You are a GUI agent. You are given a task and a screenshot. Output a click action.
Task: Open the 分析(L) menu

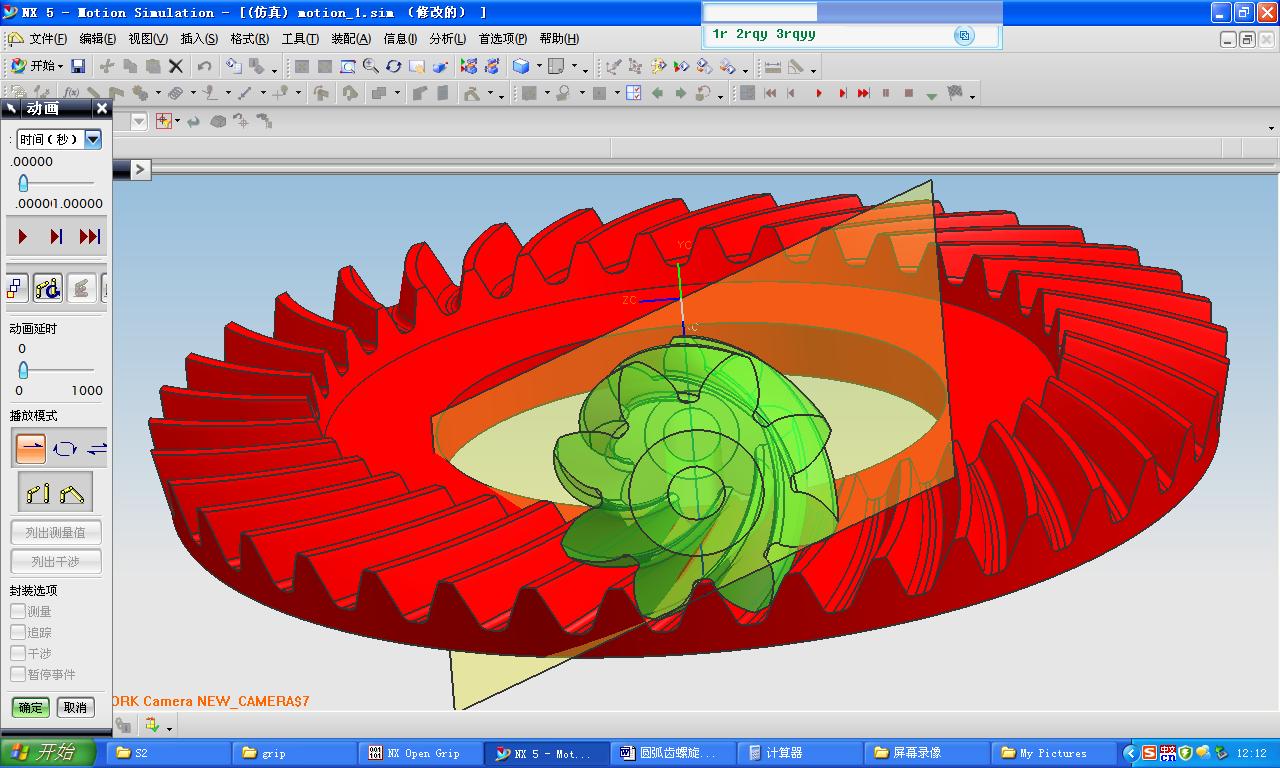pos(447,39)
